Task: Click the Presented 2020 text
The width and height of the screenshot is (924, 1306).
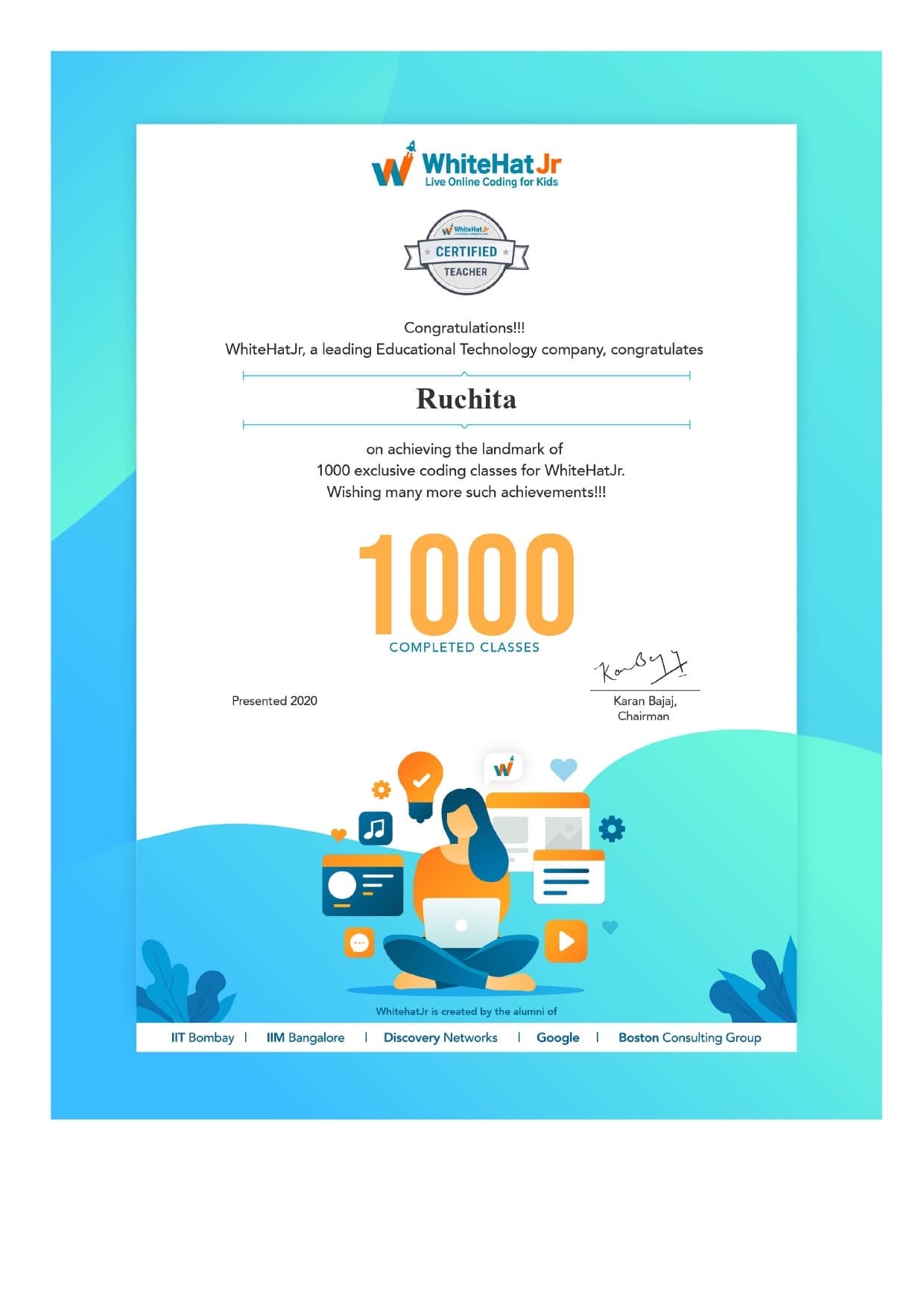Action: pyautogui.click(x=274, y=701)
